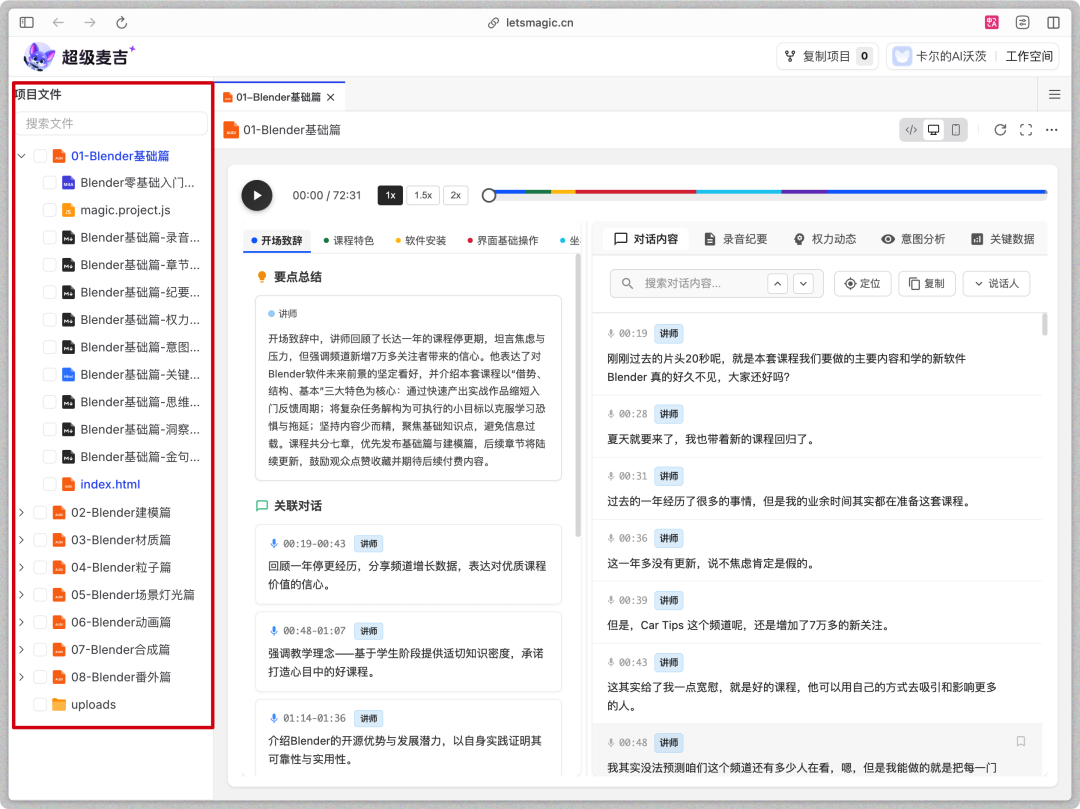The image size is (1080, 809).
Task: Click the 复制 copy icon button
Action: click(x=927, y=283)
